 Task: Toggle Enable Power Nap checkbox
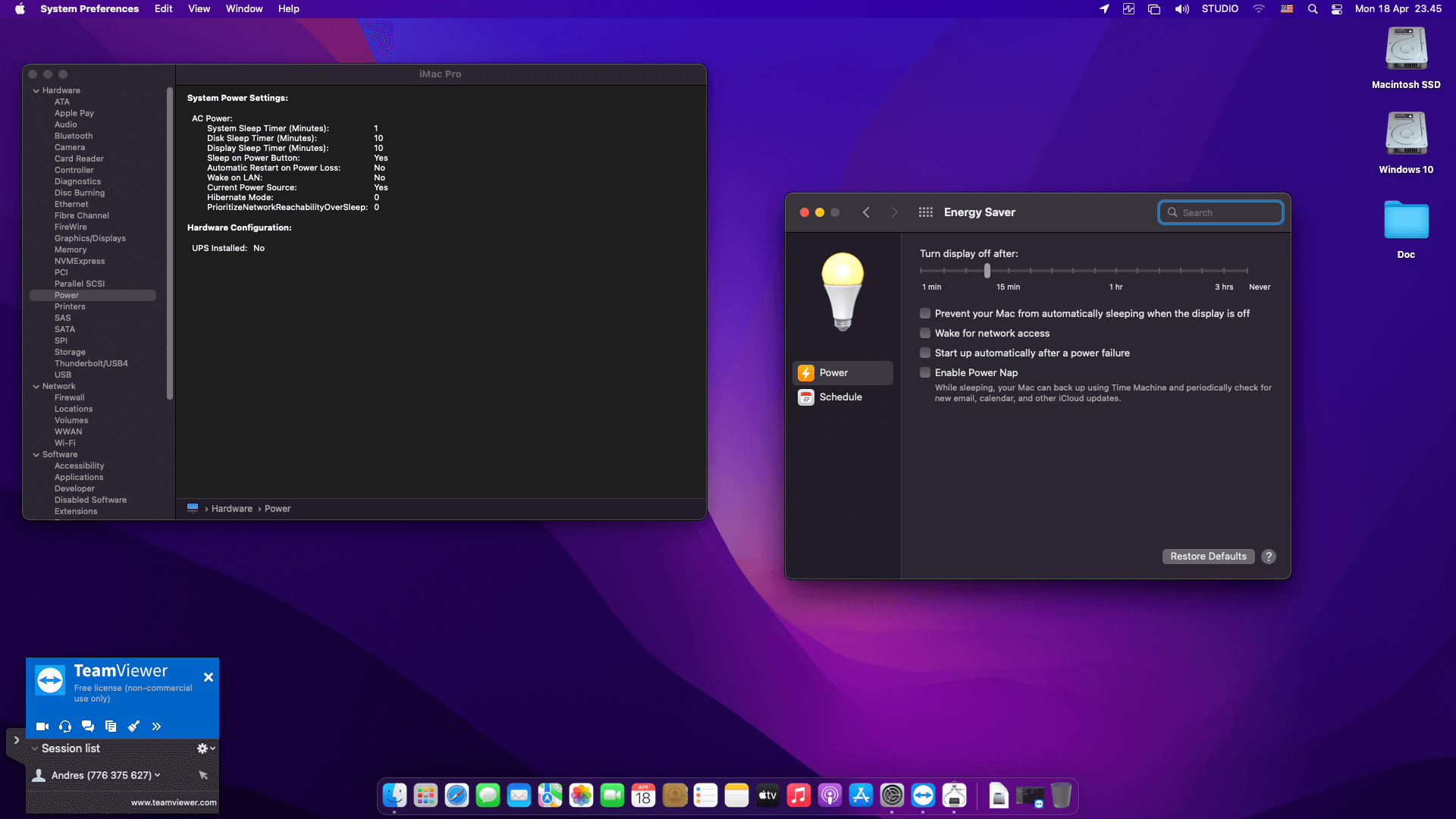925,372
